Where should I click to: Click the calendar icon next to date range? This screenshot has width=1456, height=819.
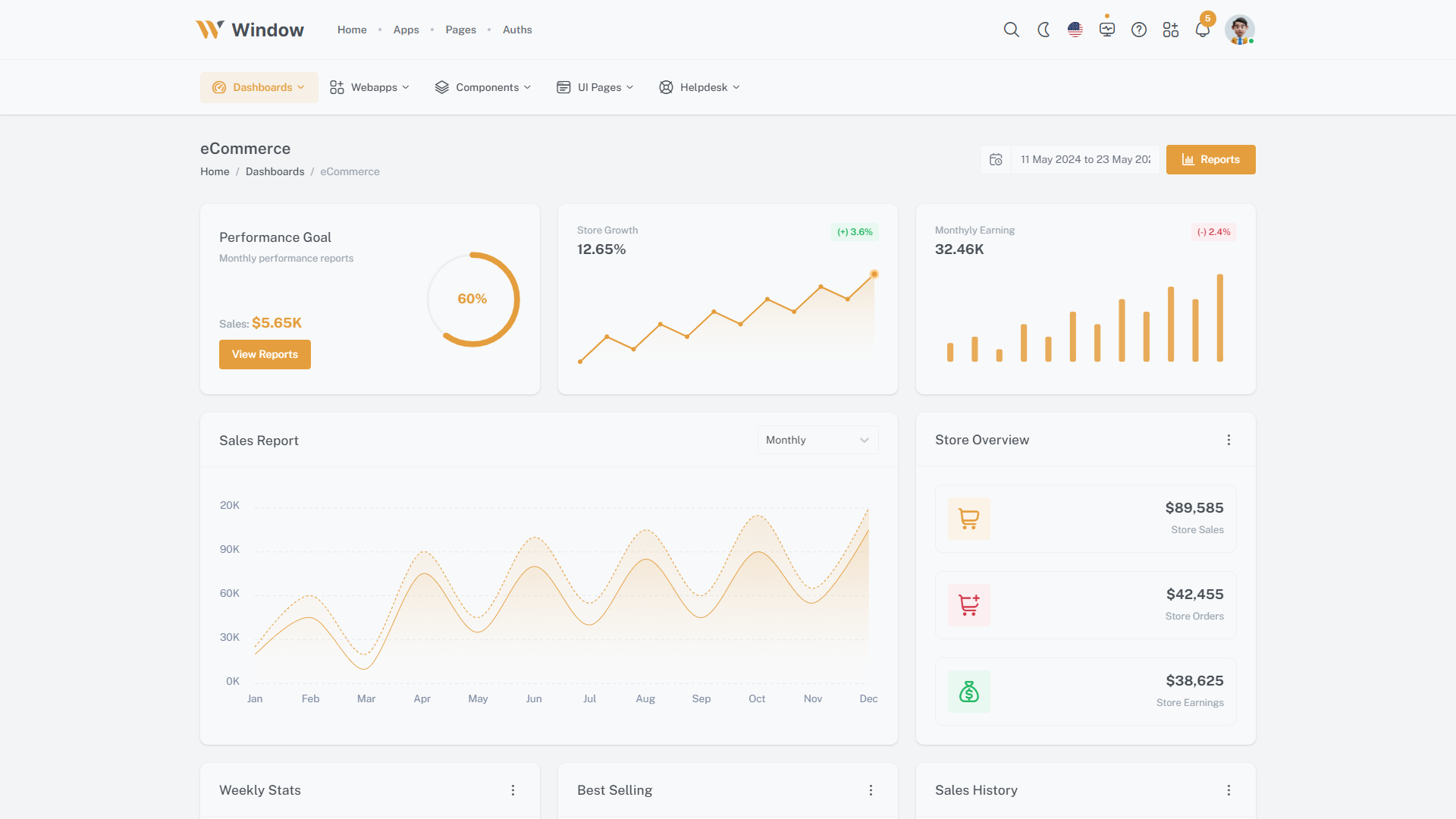pyautogui.click(x=996, y=159)
